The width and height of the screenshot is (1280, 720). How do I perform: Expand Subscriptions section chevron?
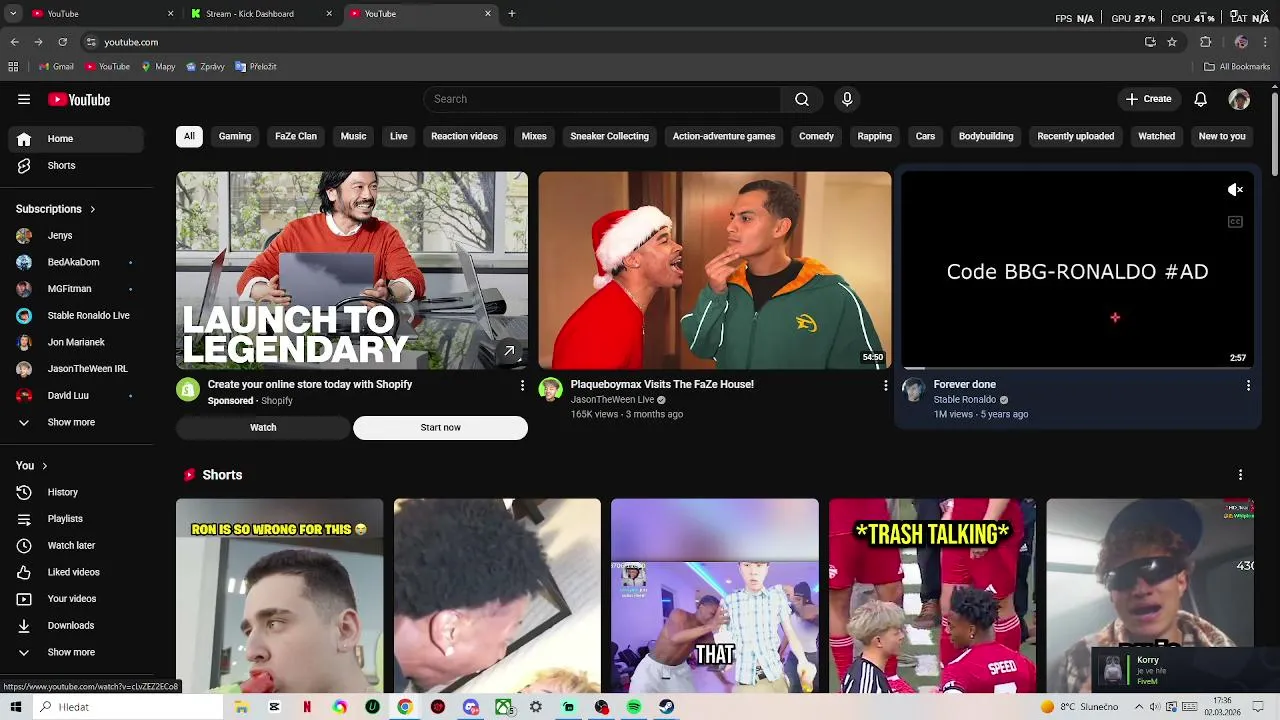pos(92,209)
